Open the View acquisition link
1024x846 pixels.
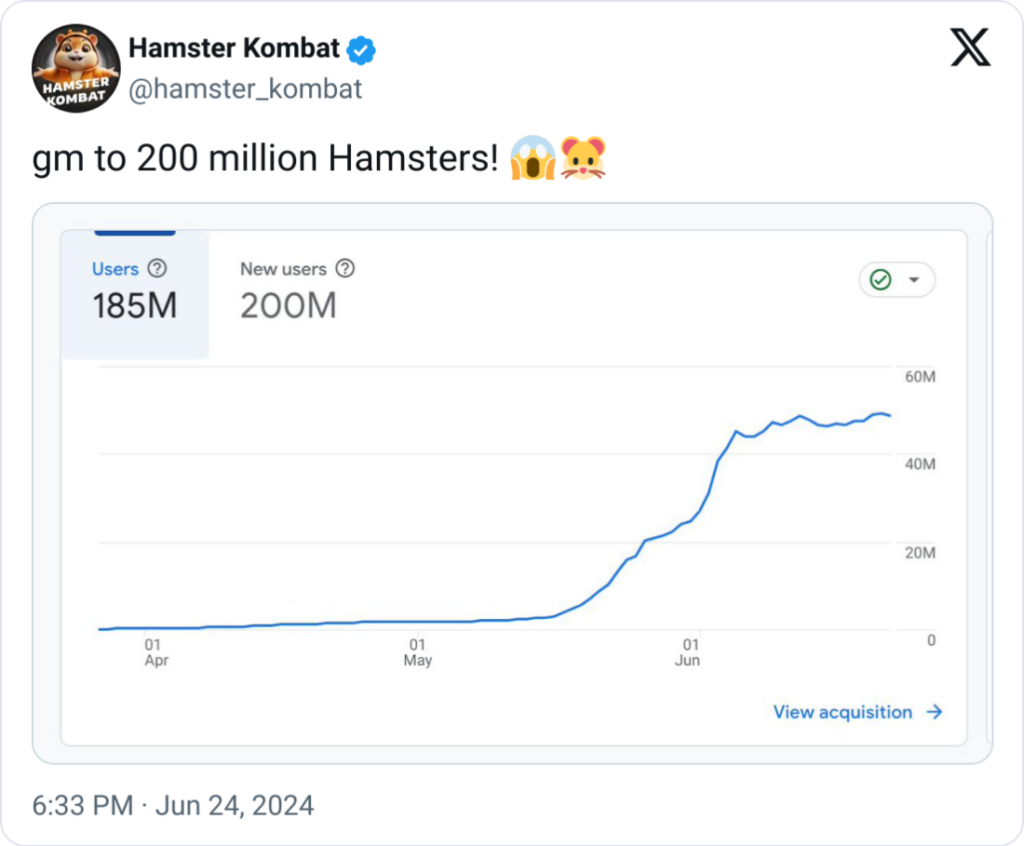[x=842, y=712]
